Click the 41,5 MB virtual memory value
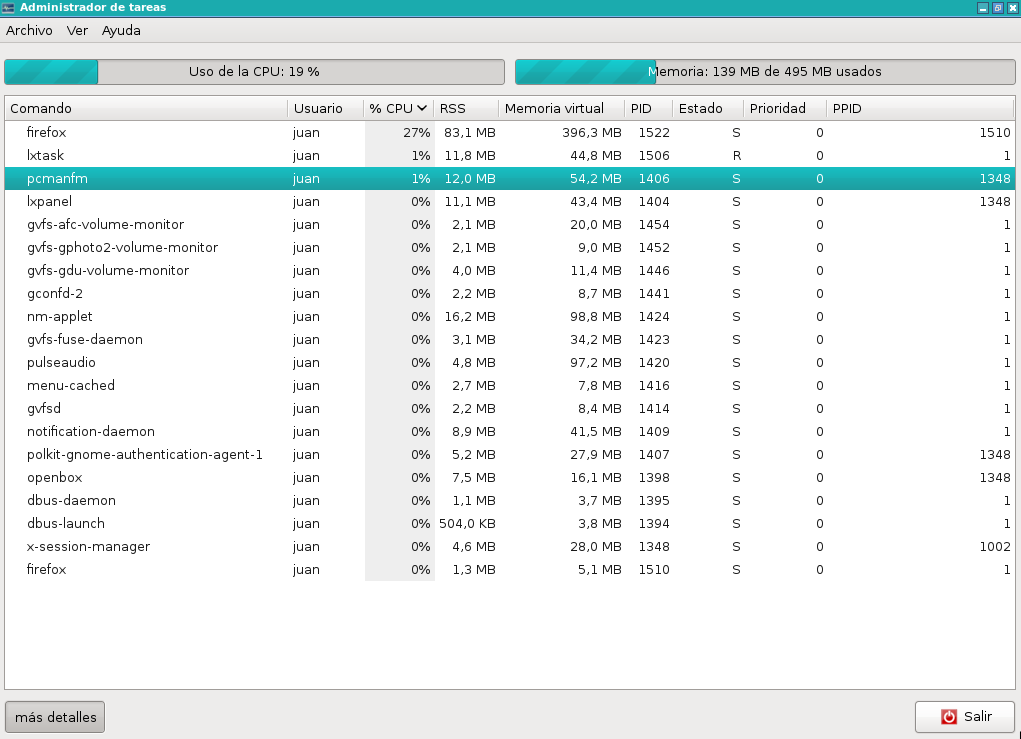 (x=596, y=432)
